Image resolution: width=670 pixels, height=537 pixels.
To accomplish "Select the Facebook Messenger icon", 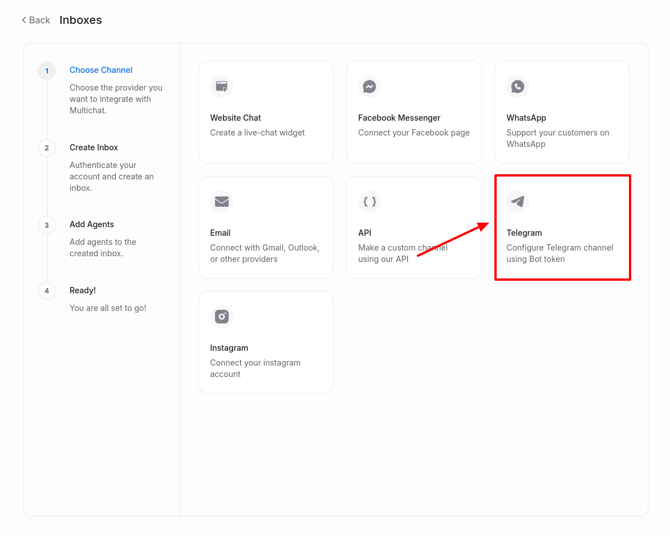I will point(370,87).
